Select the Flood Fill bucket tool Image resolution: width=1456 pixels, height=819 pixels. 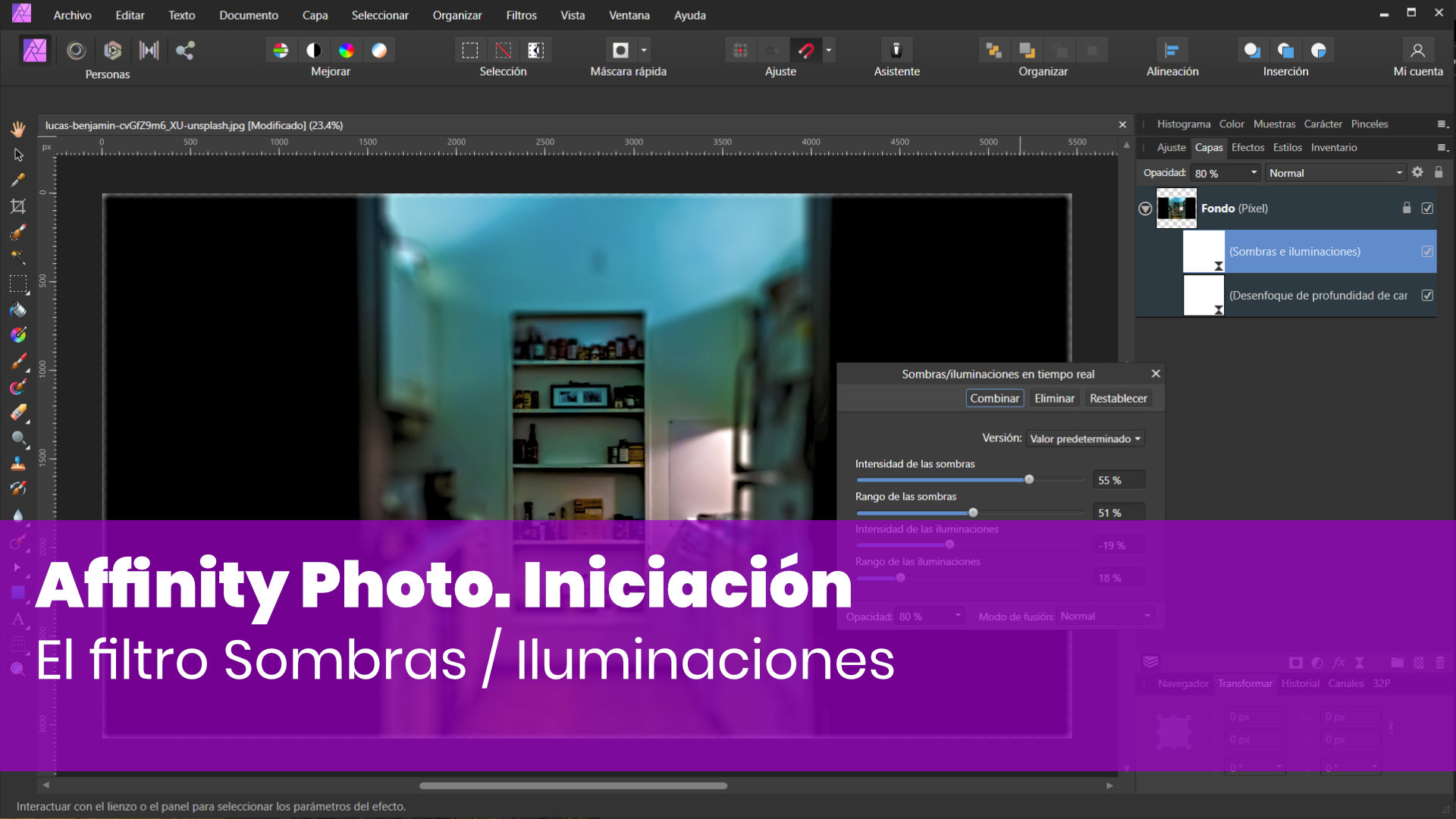point(18,309)
